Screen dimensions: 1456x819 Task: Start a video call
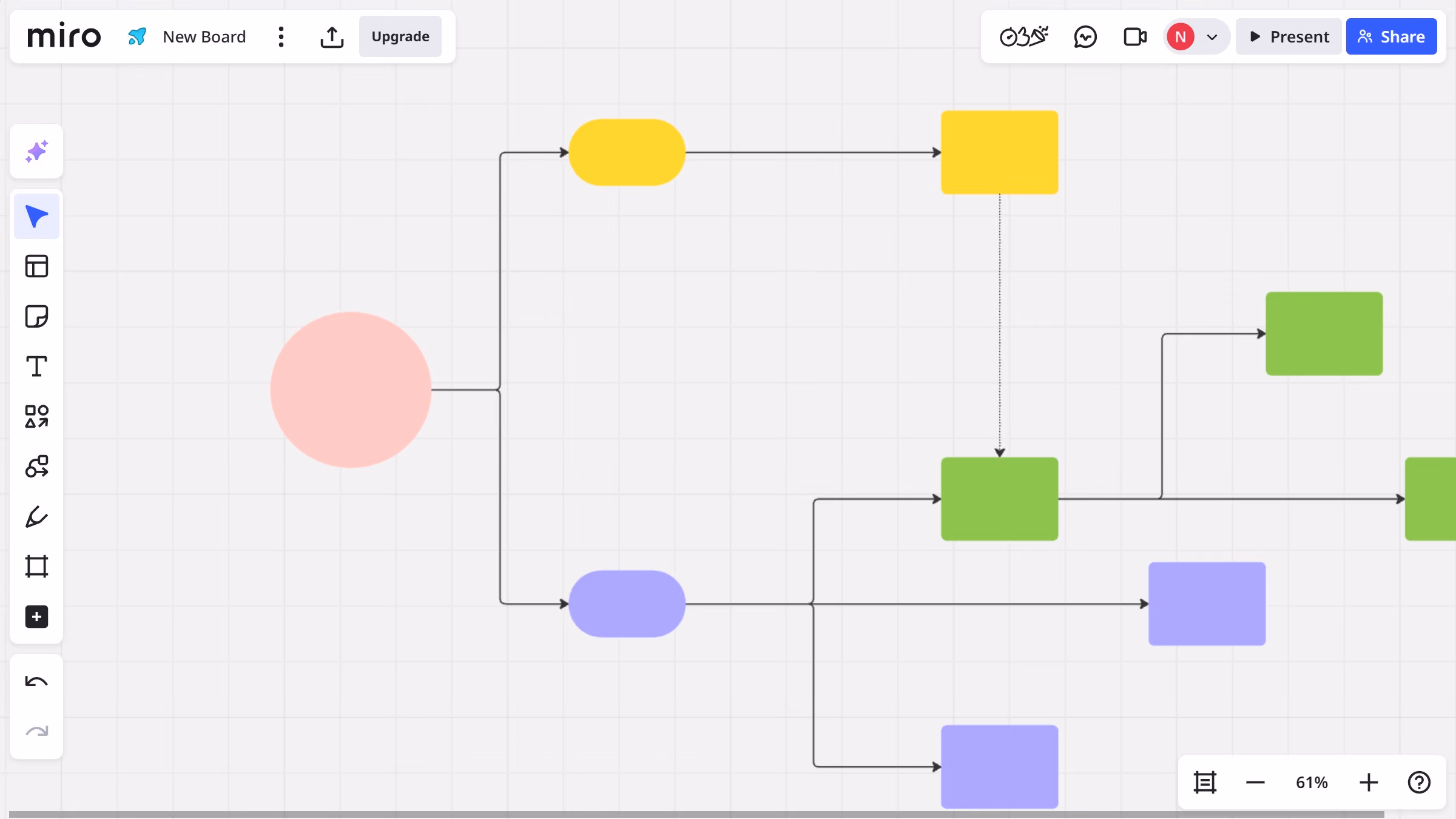[x=1135, y=37]
